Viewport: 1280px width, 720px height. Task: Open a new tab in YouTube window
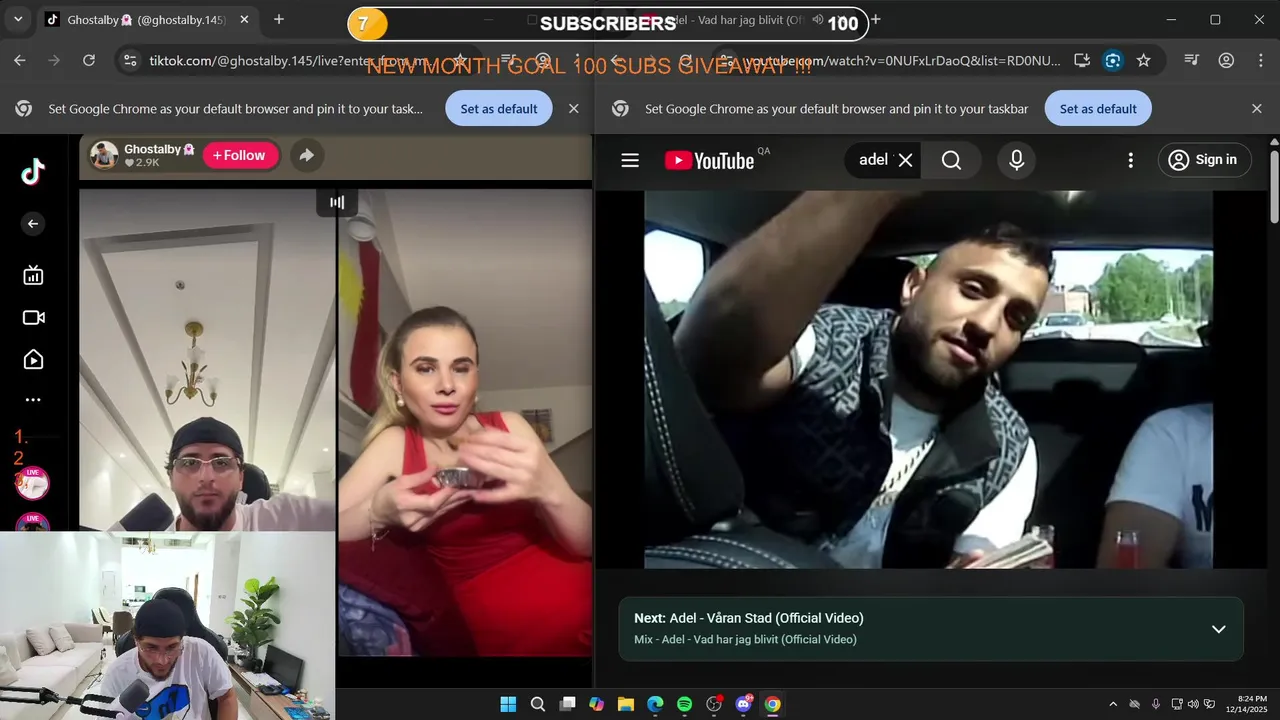click(876, 20)
